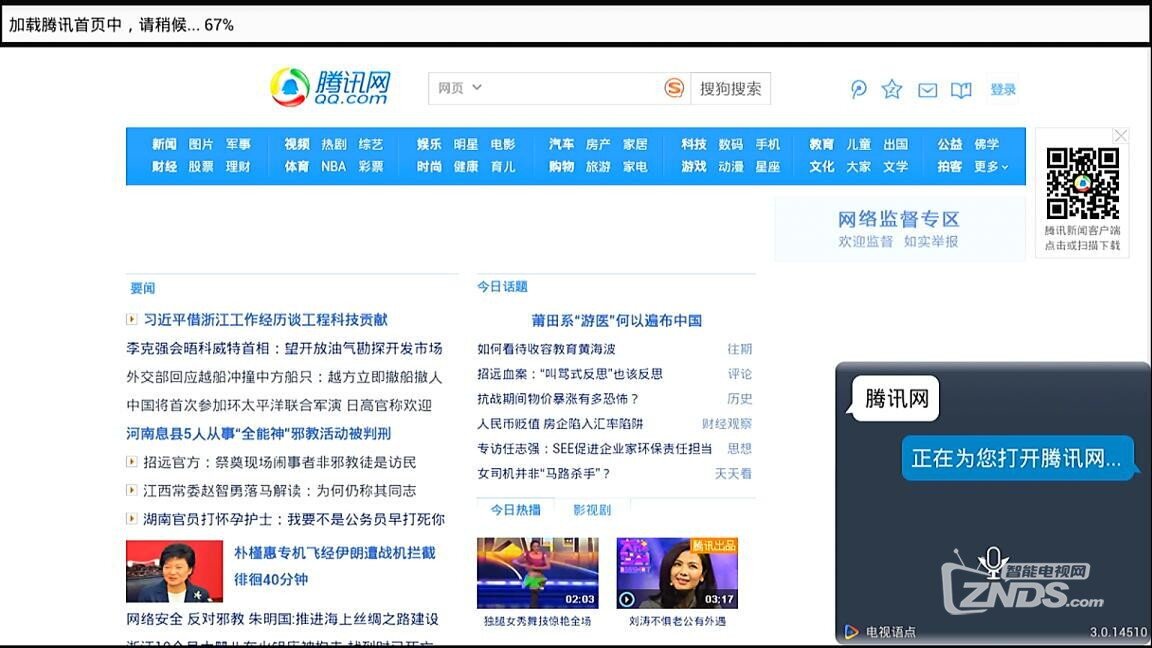The image size is (1152, 648).
Task: Read 李克强会晤科威特首相 headline
Action: coord(284,348)
